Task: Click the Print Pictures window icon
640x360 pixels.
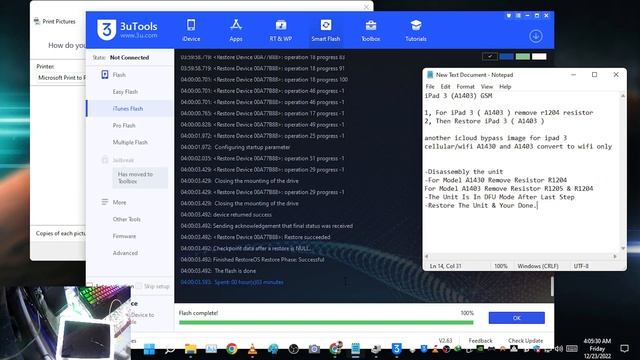Action: point(37,21)
